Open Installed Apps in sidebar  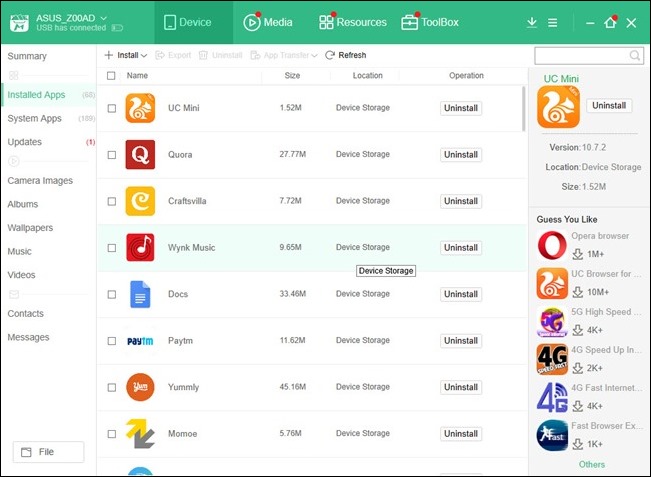click(x=49, y=95)
